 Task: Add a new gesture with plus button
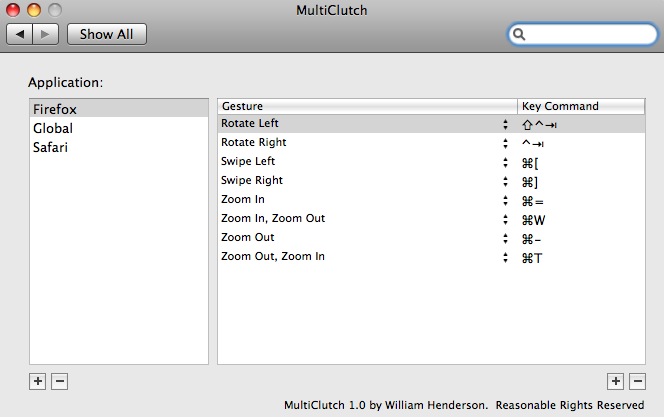[616, 381]
